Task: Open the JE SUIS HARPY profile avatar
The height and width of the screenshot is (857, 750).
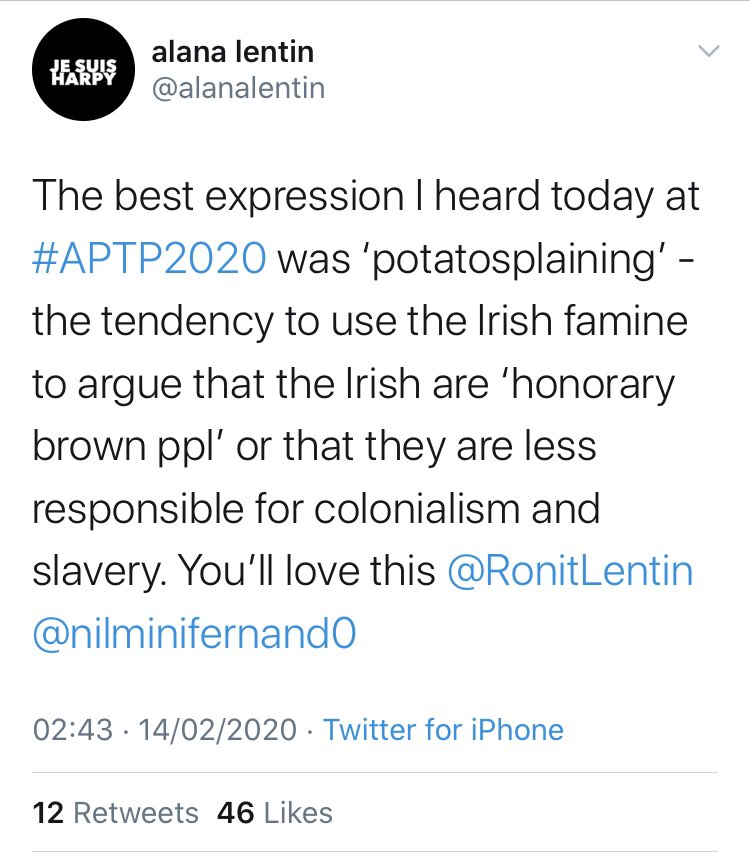Action: [83, 69]
